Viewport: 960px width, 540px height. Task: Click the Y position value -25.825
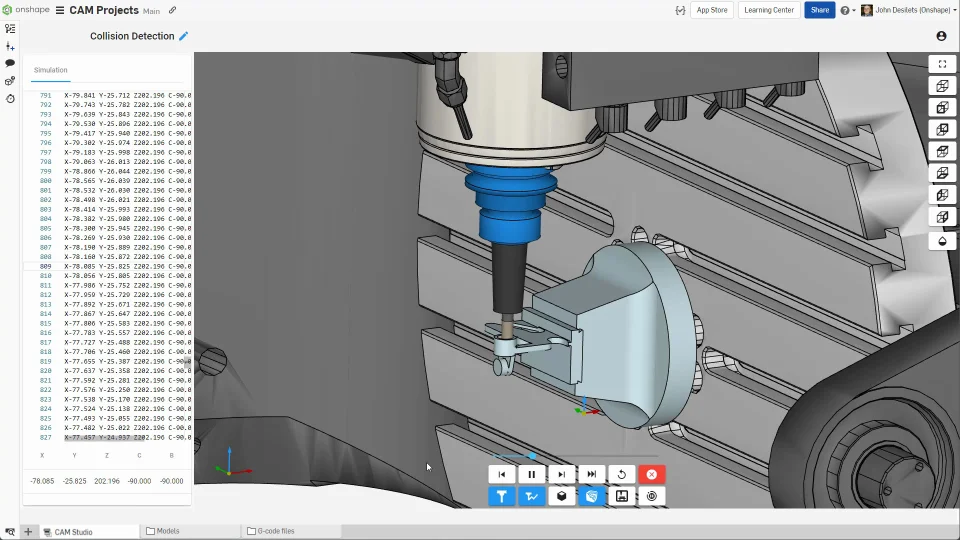point(75,481)
